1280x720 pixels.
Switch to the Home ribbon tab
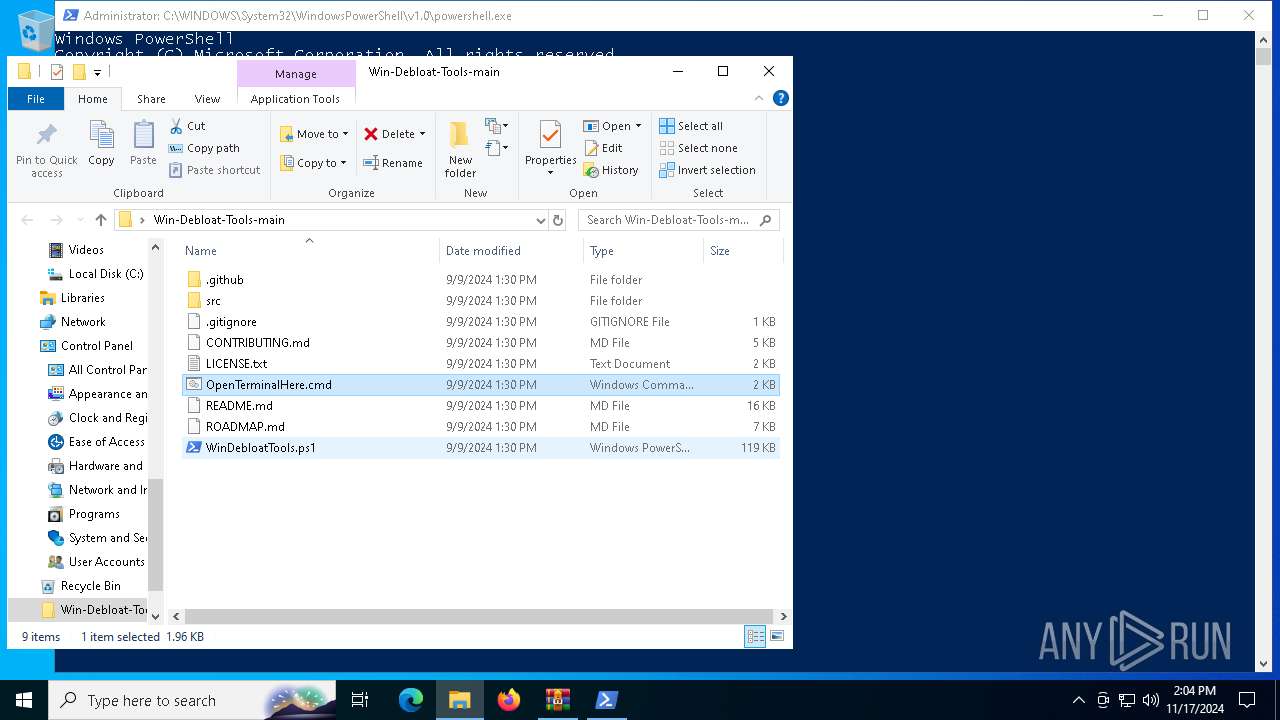pos(93,99)
